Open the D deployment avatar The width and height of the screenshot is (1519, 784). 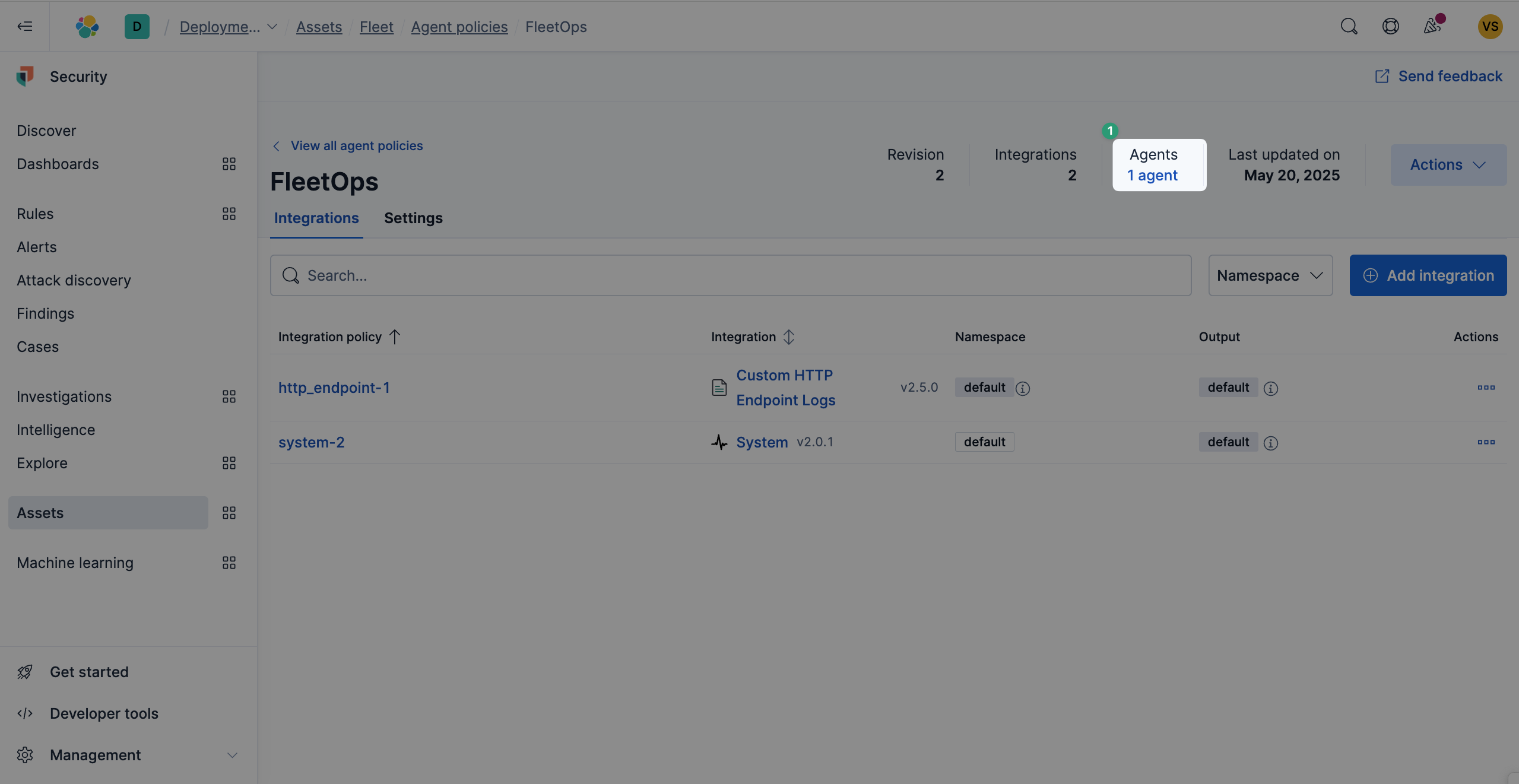[137, 26]
